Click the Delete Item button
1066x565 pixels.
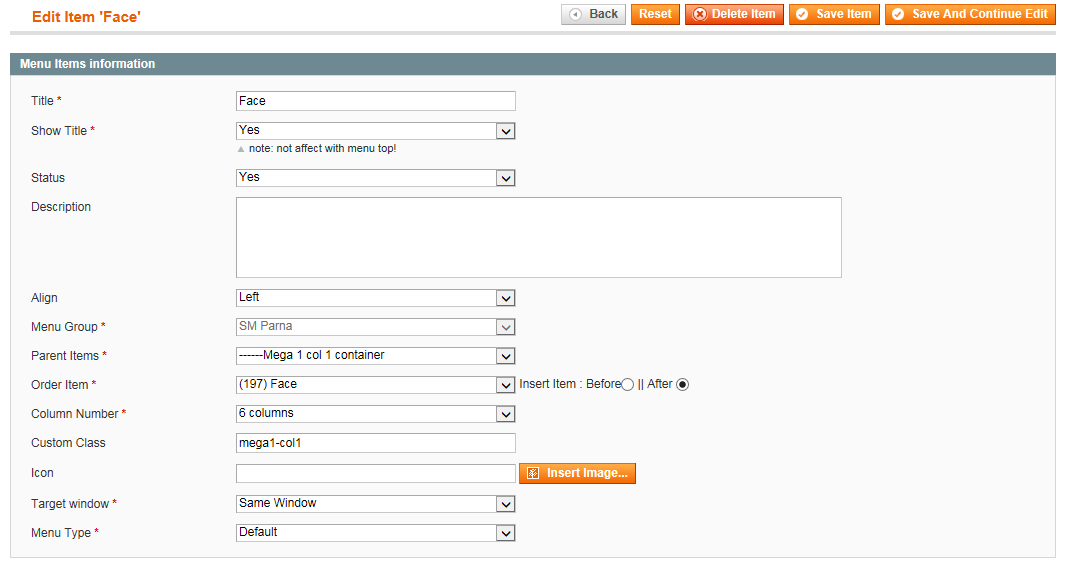click(x=734, y=14)
